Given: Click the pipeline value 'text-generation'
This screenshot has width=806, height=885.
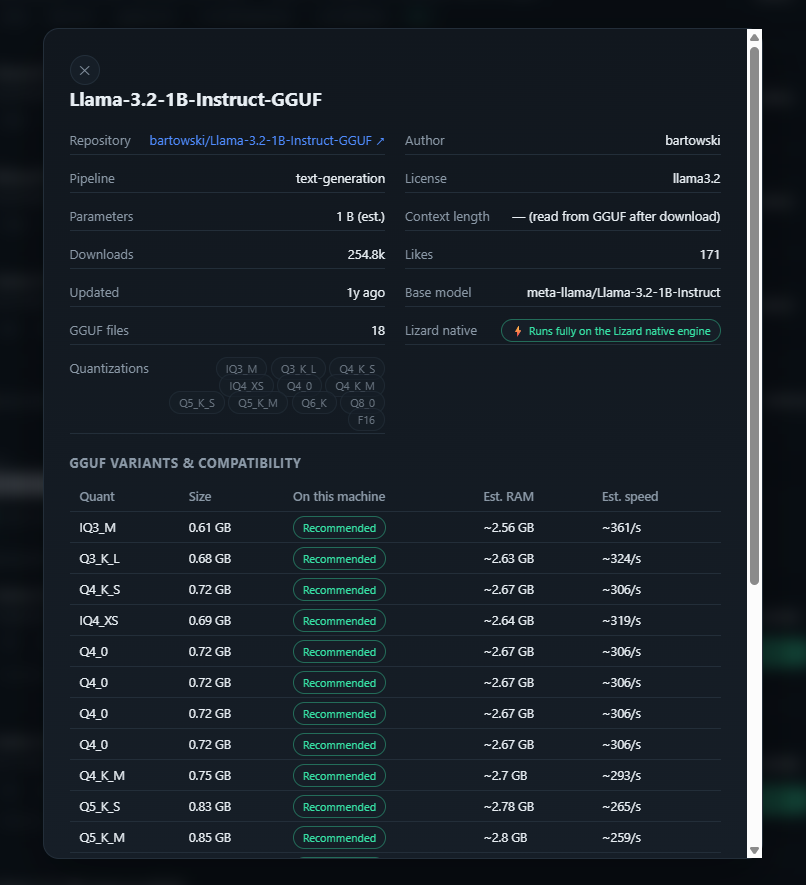Looking at the screenshot, I should pyautogui.click(x=340, y=178).
